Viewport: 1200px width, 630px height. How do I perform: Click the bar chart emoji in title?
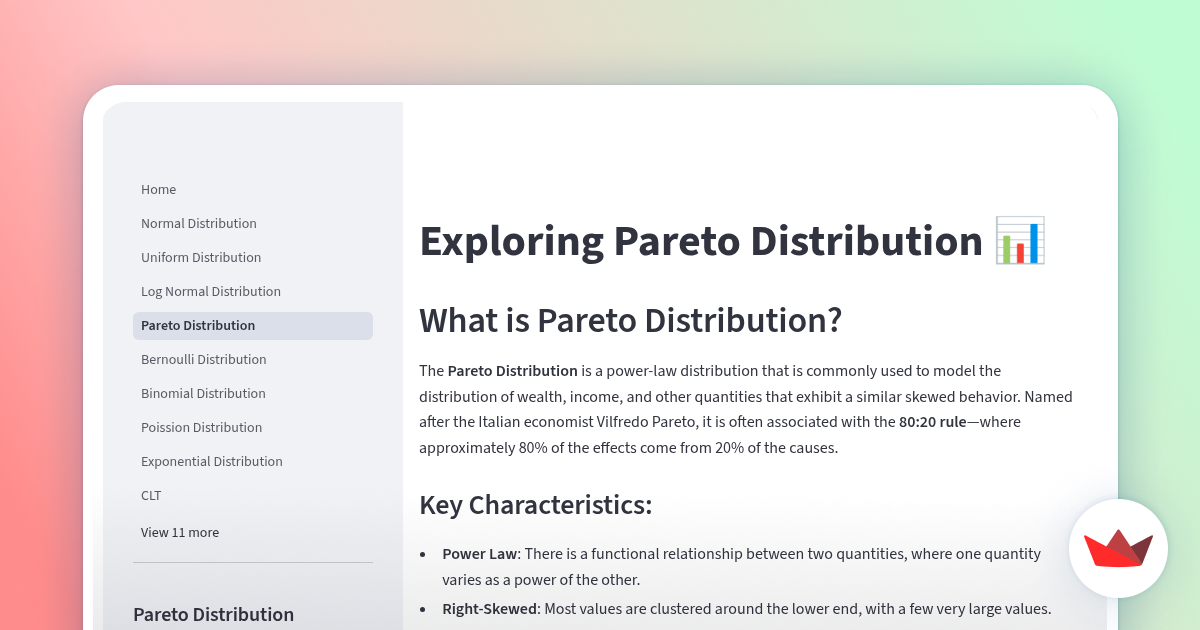tap(1020, 241)
